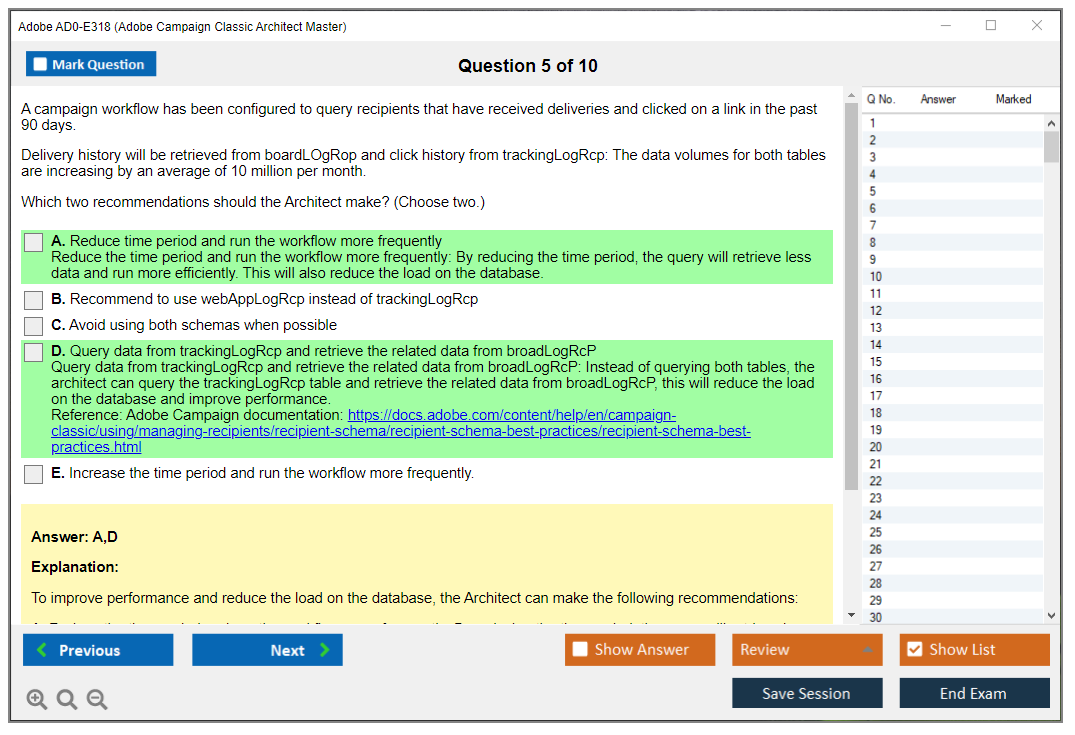Screen dimensions: 1075x735
Task: Click the reset zoom magnifier icon
Action: (x=67, y=700)
